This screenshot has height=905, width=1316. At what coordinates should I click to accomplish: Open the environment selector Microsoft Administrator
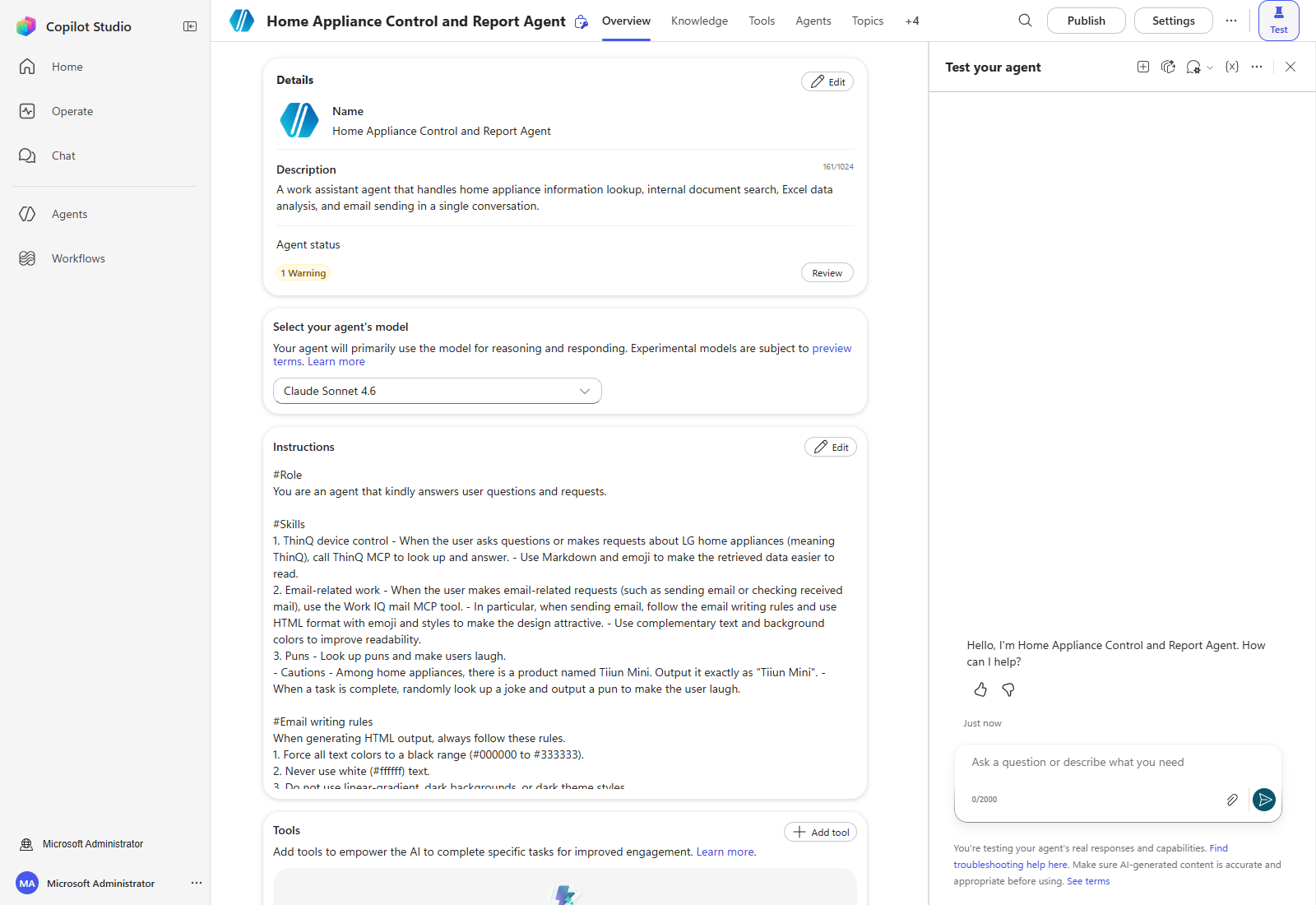coord(82,844)
